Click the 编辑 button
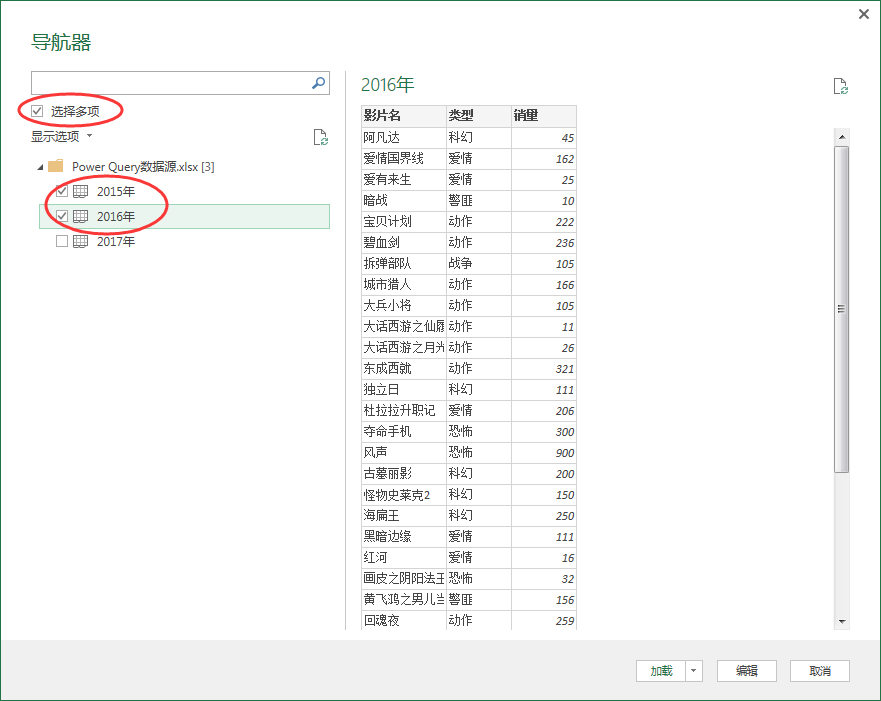 click(747, 671)
